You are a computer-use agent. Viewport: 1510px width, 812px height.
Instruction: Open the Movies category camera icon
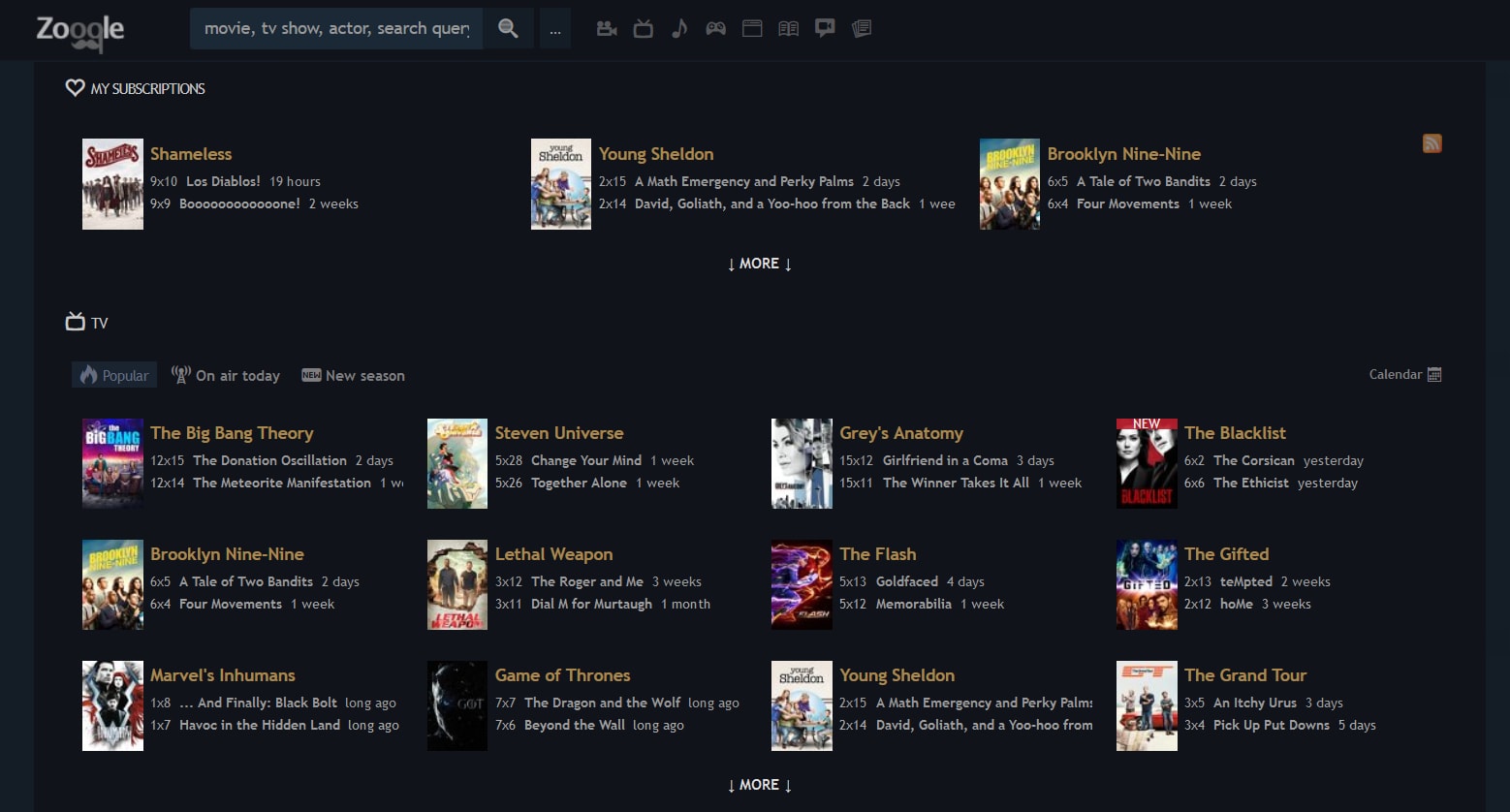tap(607, 29)
